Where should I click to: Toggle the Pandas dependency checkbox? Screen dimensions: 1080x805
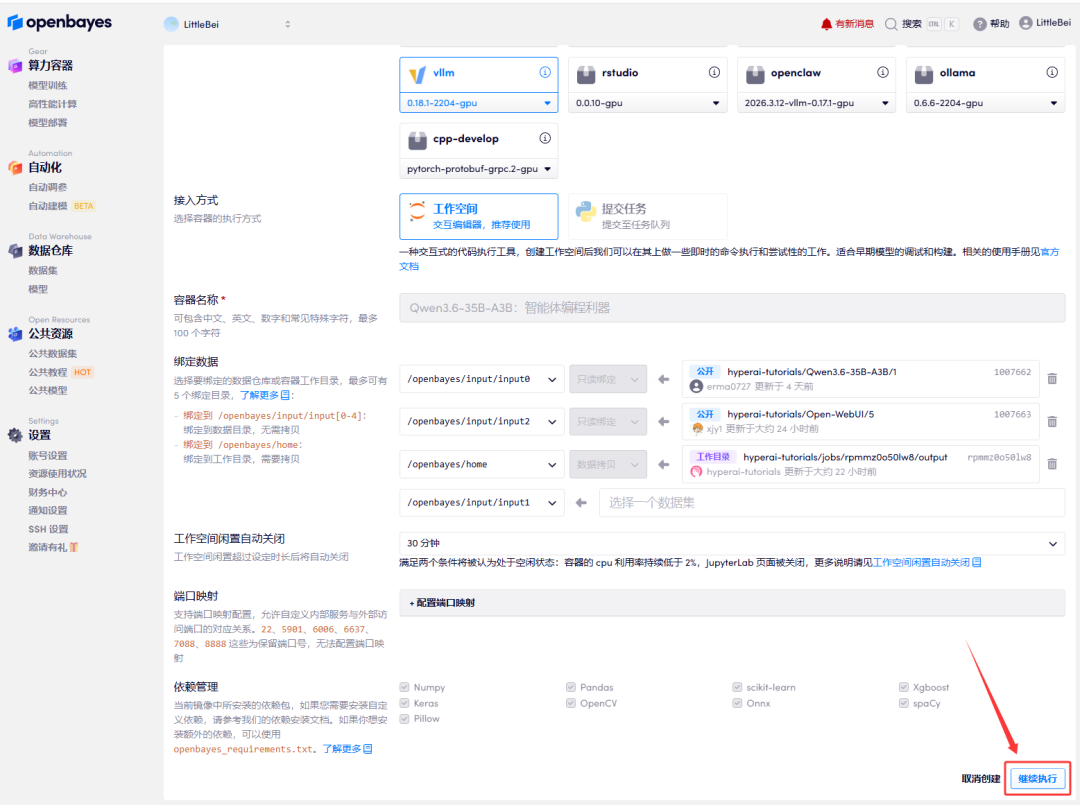(571, 687)
